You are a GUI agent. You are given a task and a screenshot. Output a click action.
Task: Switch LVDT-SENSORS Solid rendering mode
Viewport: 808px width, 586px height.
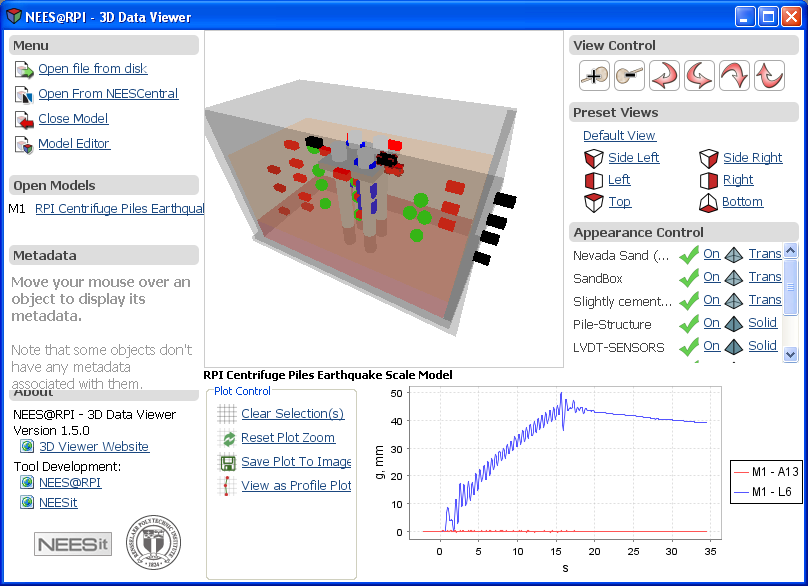(763, 345)
